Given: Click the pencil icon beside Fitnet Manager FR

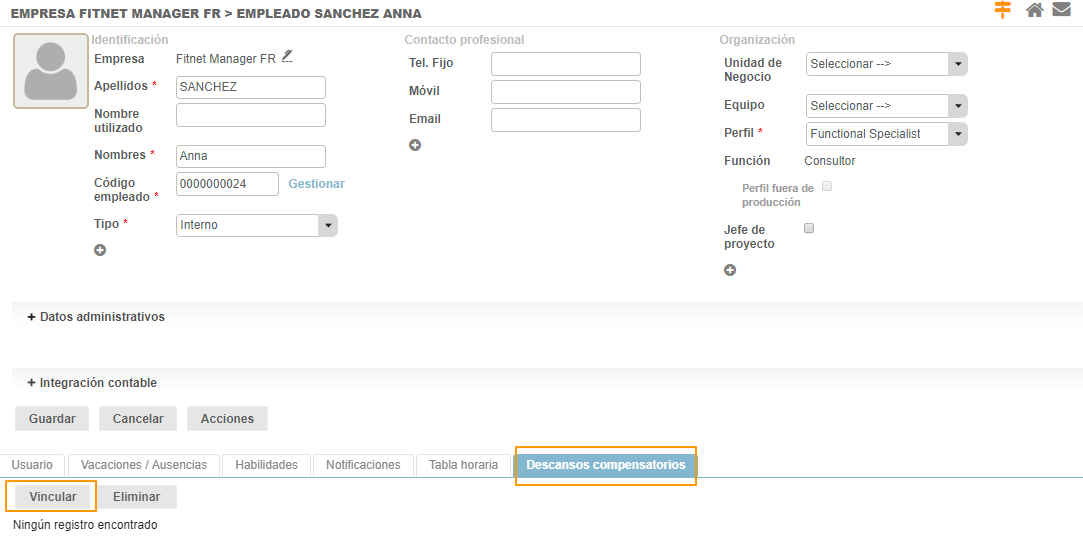Looking at the screenshot, I should [x=288, y=57].
